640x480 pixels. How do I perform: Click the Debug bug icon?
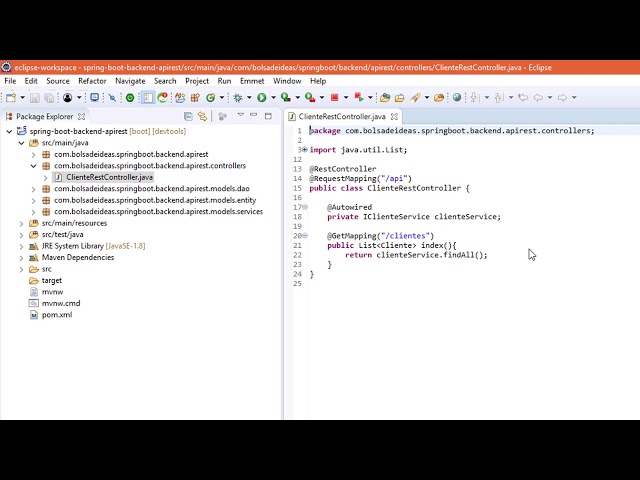pyautogui.click(x=238, y=98)
